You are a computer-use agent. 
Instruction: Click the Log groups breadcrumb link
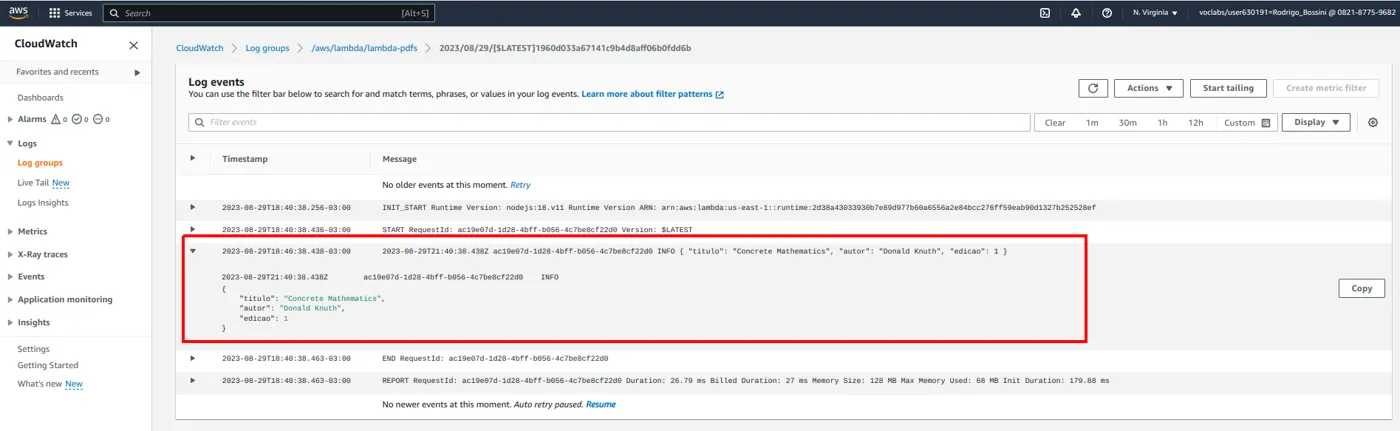tap(267, 48)
